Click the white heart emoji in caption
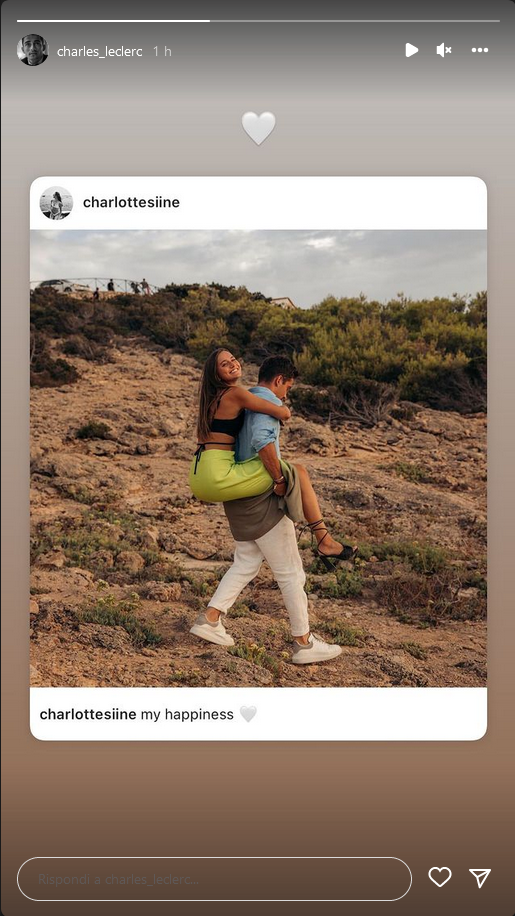This screenshot has height=916, width=515. tap(248, 714)
